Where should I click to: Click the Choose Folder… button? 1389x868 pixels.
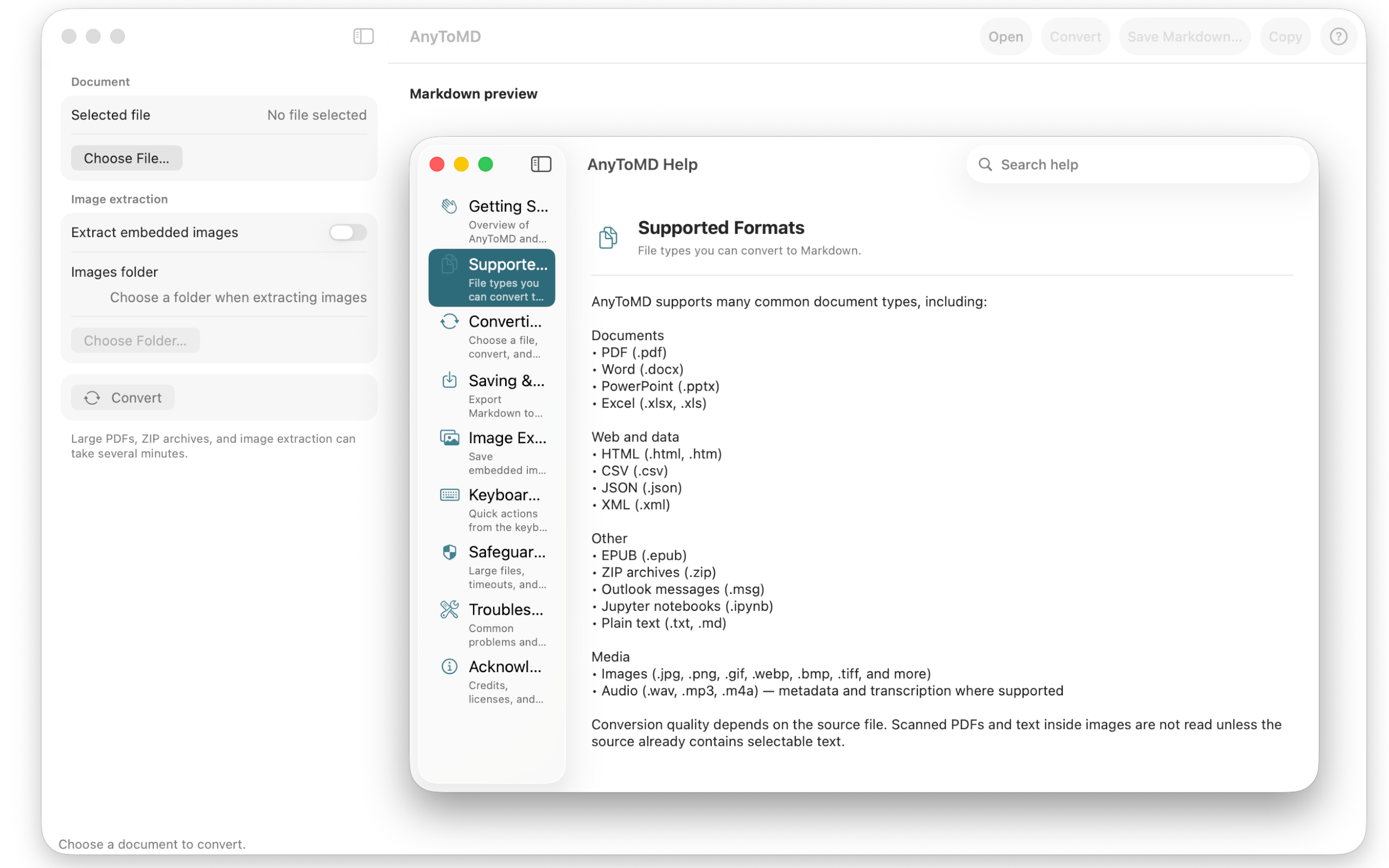pyautogui.click(x=135, y=341)
